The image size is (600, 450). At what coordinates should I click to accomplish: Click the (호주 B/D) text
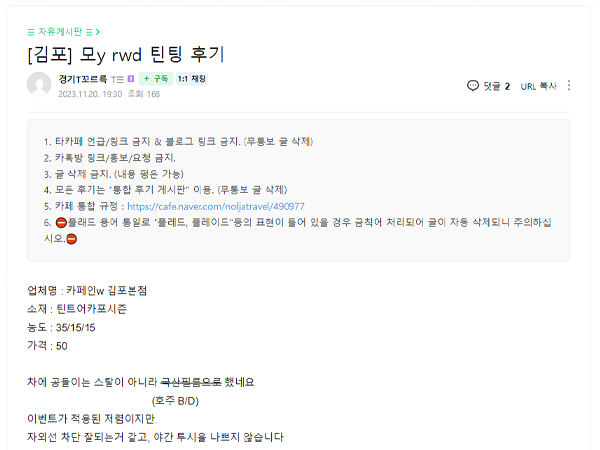[174, 400]
